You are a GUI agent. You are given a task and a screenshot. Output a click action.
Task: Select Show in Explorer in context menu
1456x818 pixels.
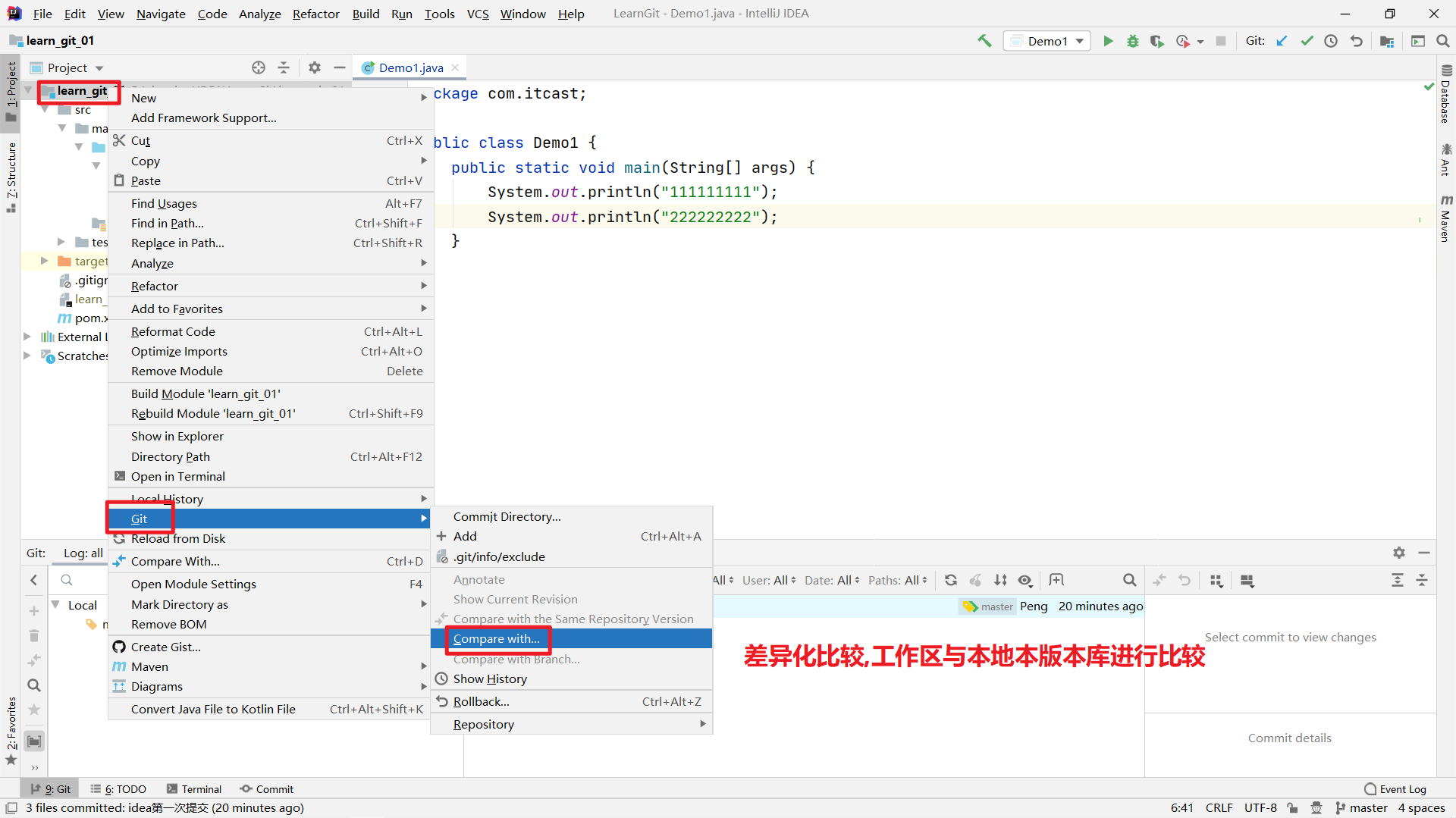[271, 436]
